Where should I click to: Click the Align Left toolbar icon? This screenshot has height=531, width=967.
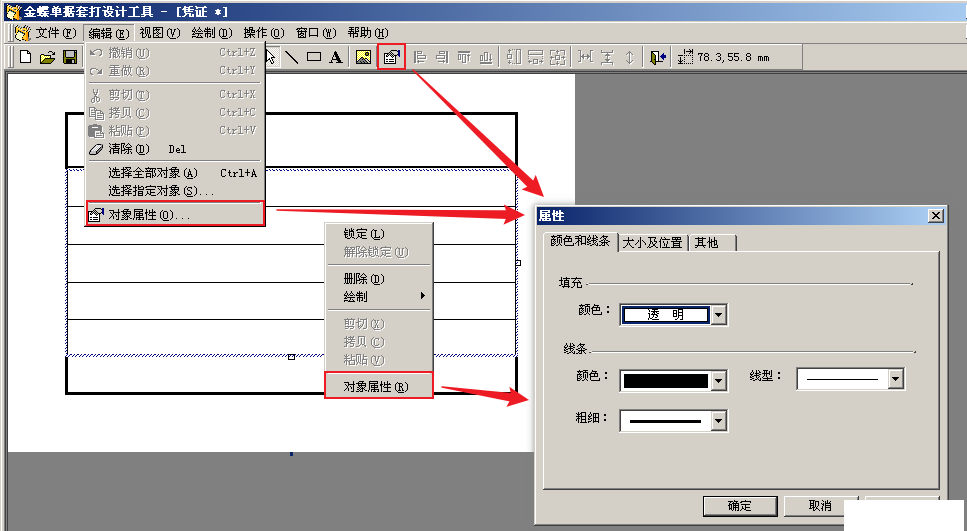(420, 57)
